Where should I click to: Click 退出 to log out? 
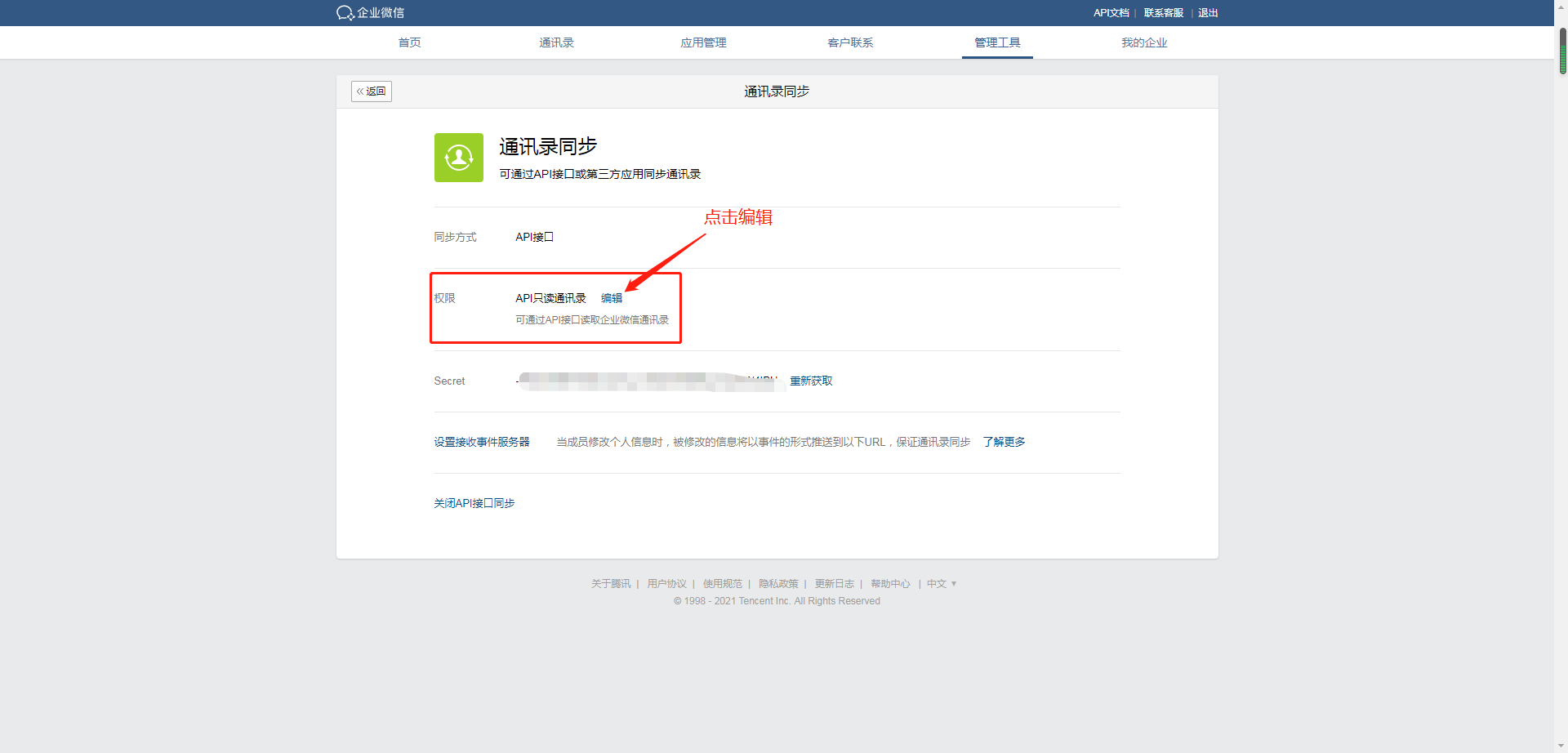click(x=1207, y=13)
